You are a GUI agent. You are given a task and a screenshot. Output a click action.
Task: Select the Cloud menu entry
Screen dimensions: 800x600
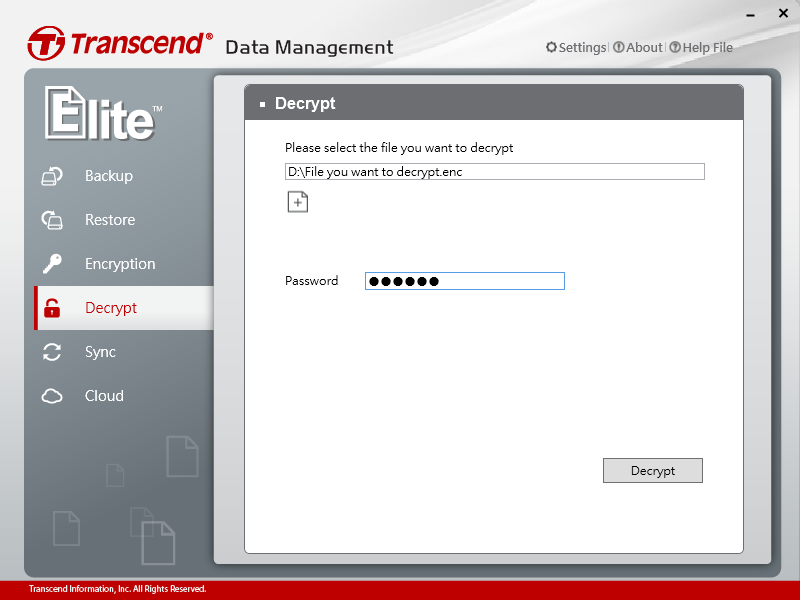click(104, 396)
